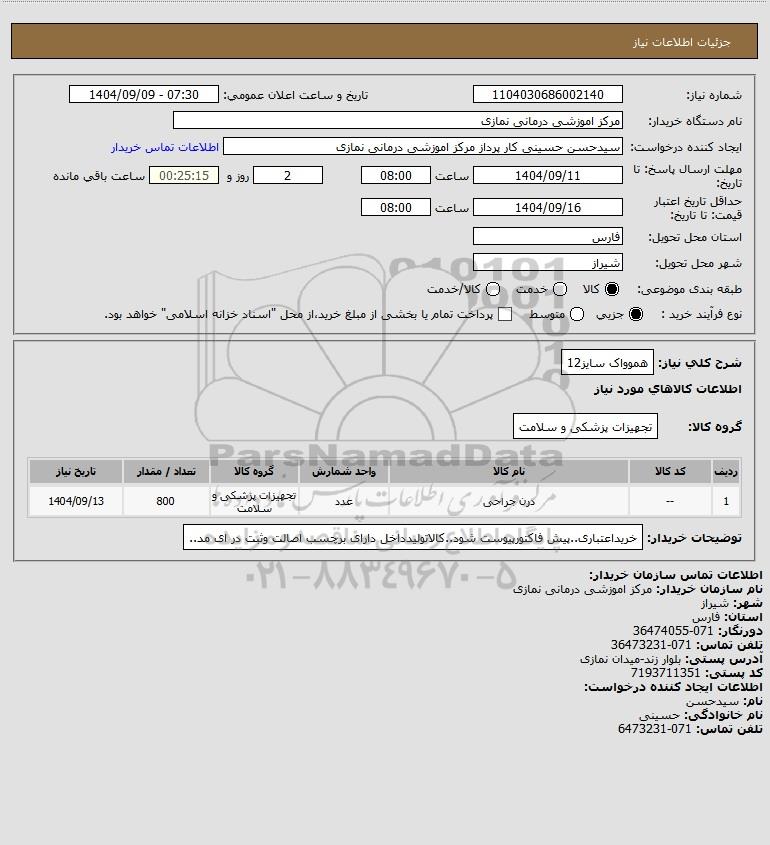Click the family name value حسینی
Image resolution: width=770 pixels, height=845 pixels.
pos(660,715)
